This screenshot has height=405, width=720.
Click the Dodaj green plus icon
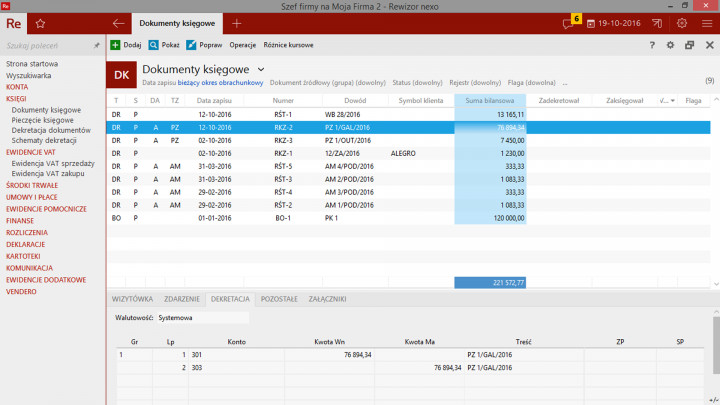tap(115, 45)
